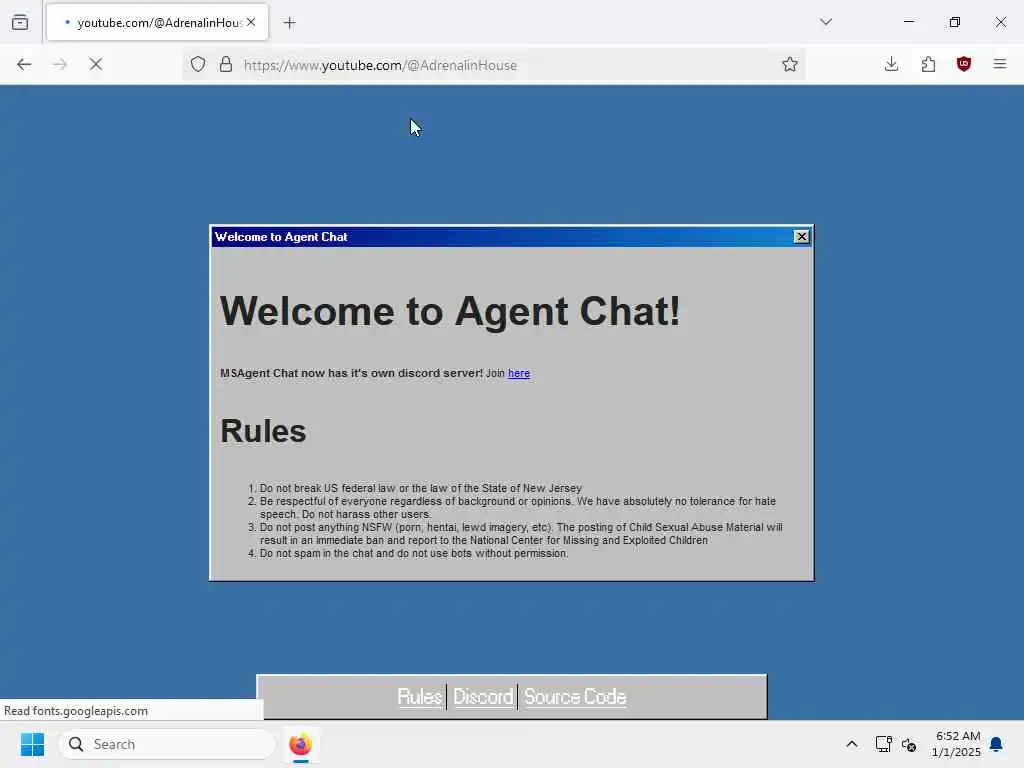The image size is (1024, 768).
Task: Open the Windows Start menu
Action: (x=32, y=744)
